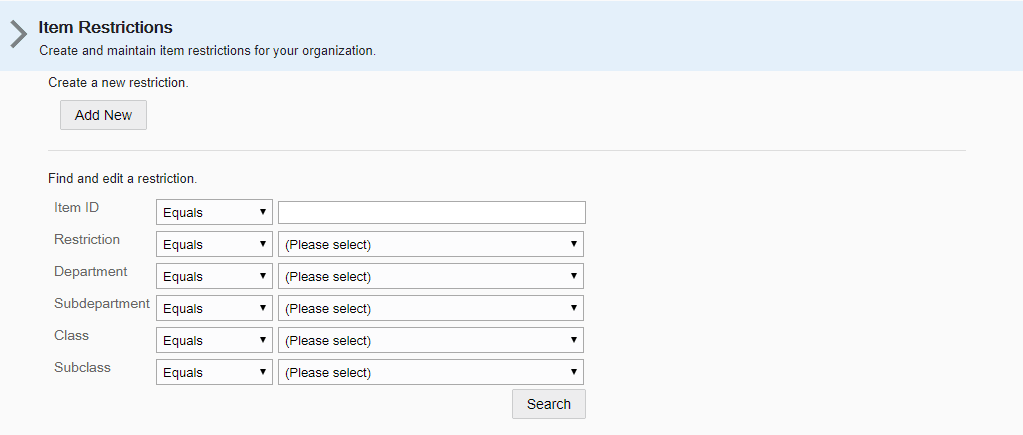
Task: Click the Subdepartment field label
Action: [x=102, y=303]
